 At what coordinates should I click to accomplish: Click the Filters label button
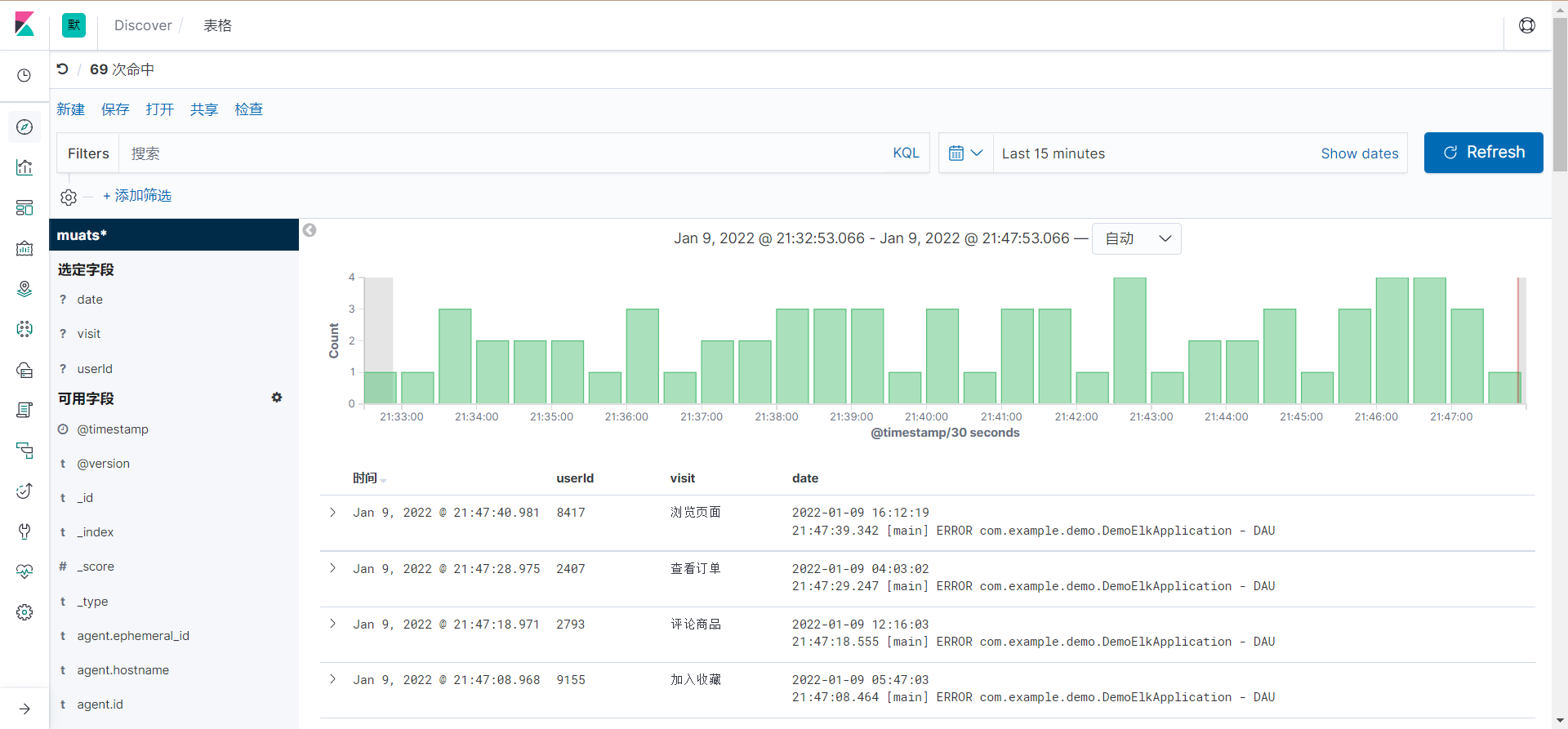click(x=88, y=153)
